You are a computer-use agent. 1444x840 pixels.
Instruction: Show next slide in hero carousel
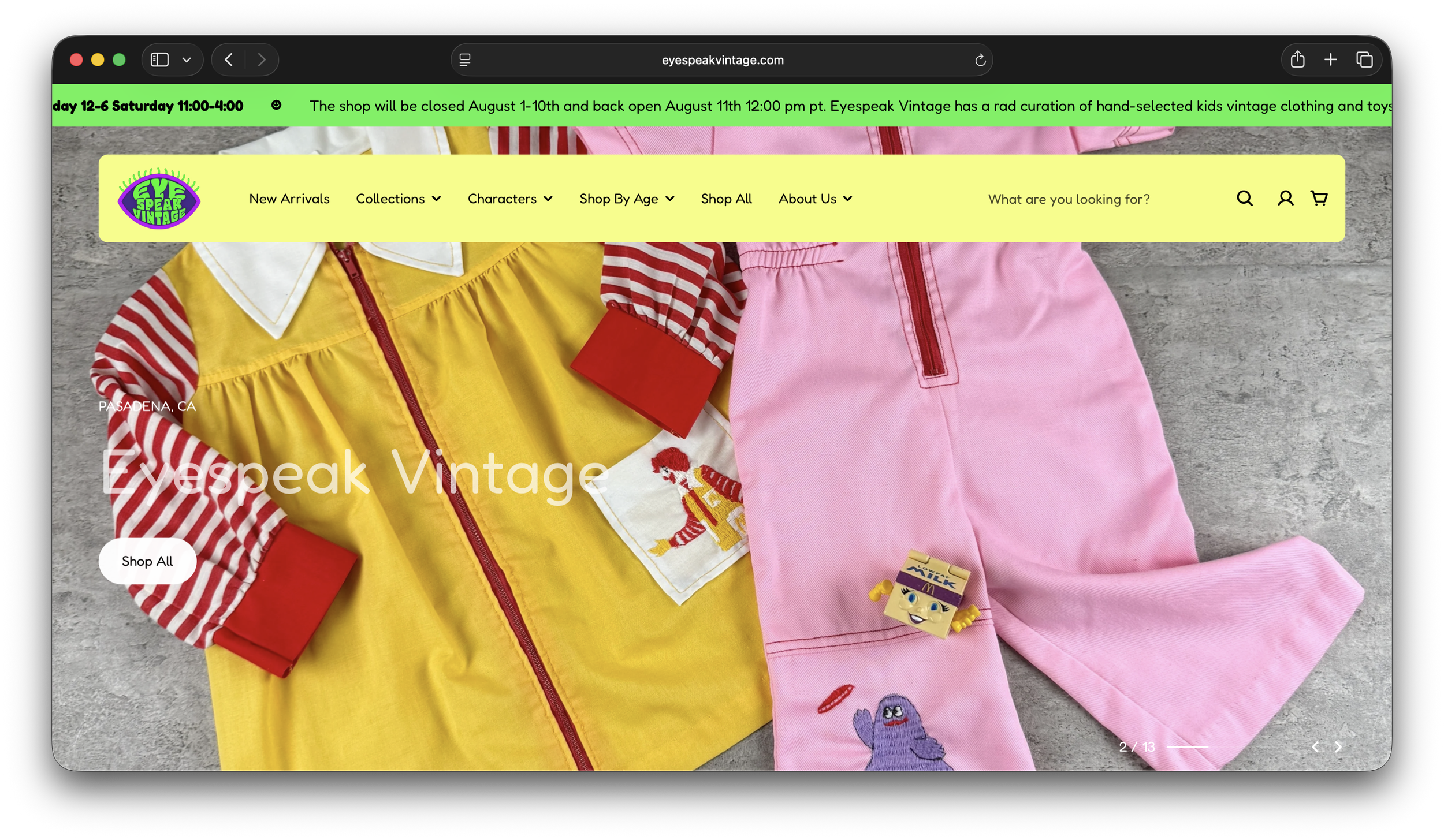pyautogui.click(x=1338, y=747)
